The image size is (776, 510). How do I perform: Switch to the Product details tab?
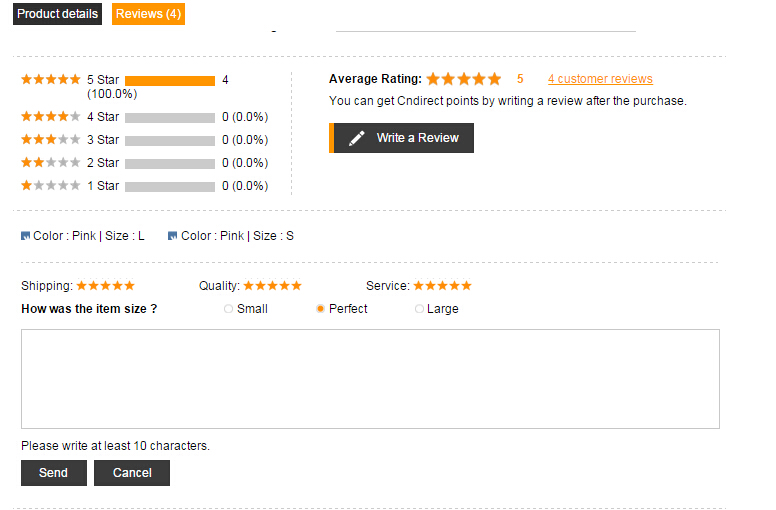57,14
